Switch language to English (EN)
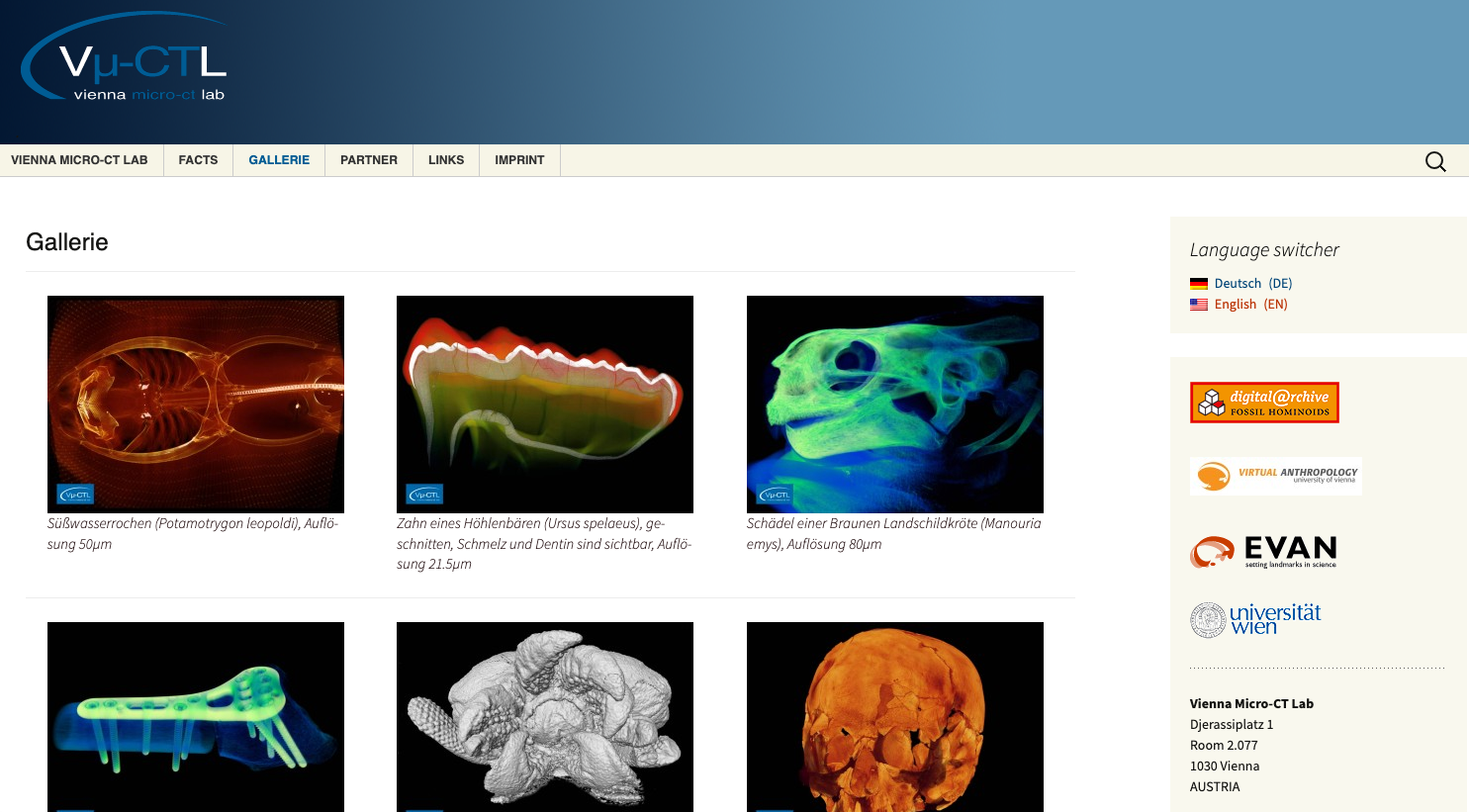 [1250, 305]
